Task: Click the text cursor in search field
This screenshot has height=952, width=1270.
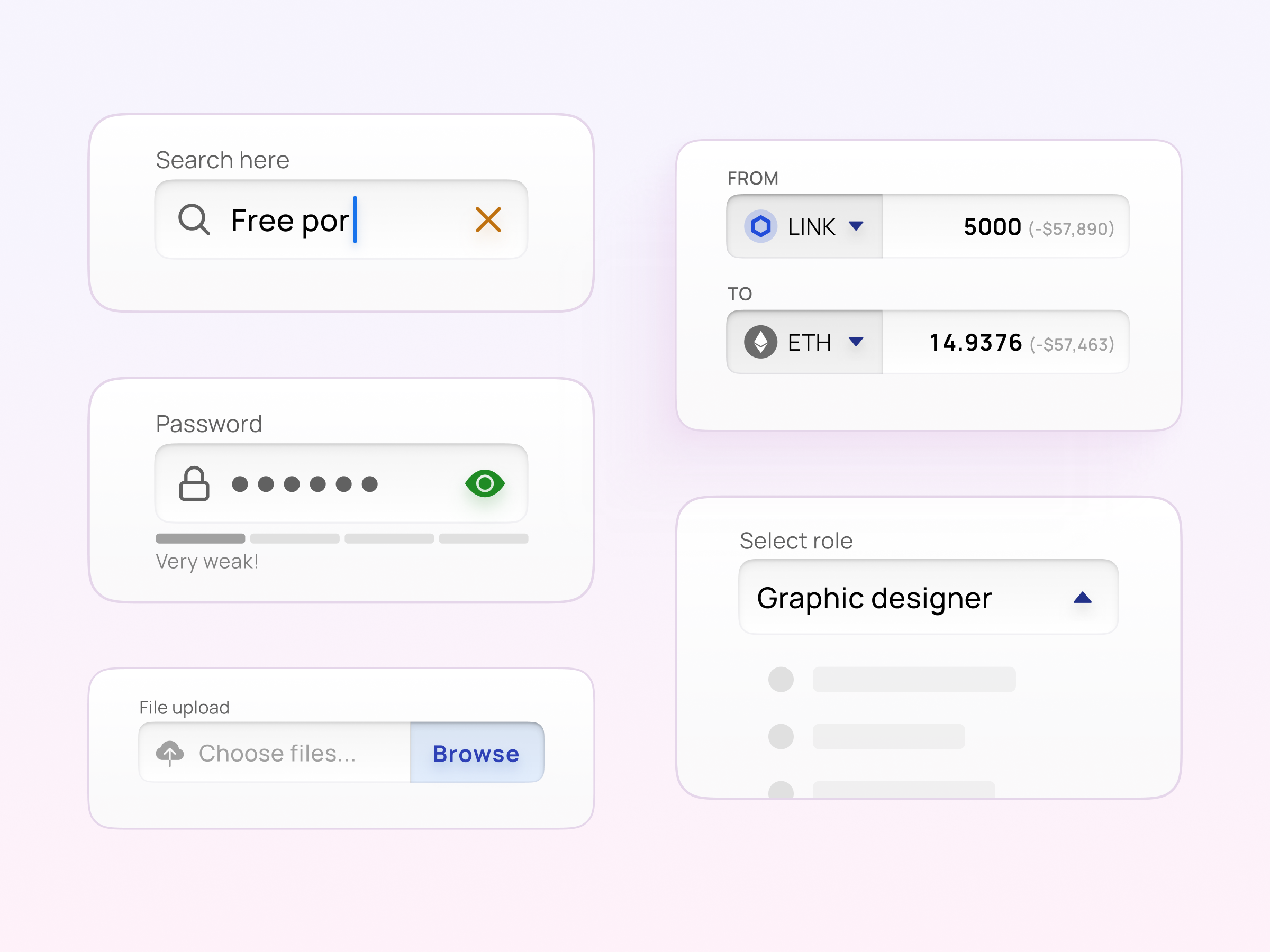Action: [356, 221]
